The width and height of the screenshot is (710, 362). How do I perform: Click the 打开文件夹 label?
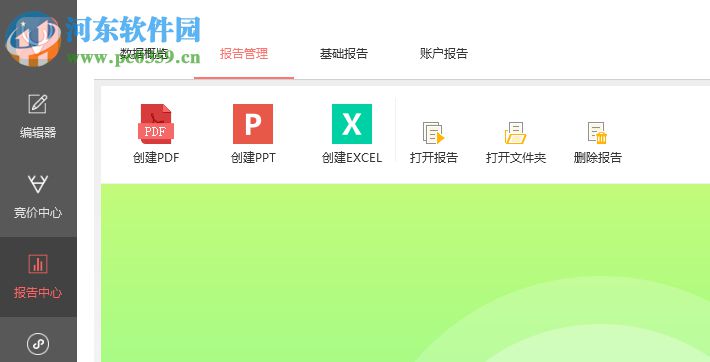pos(516,158)
